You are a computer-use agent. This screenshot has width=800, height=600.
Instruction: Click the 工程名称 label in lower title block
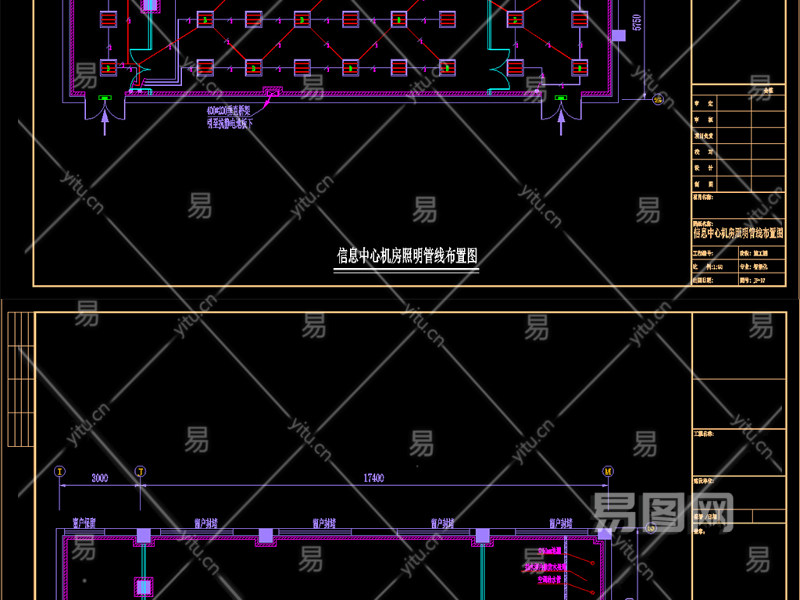704,434
